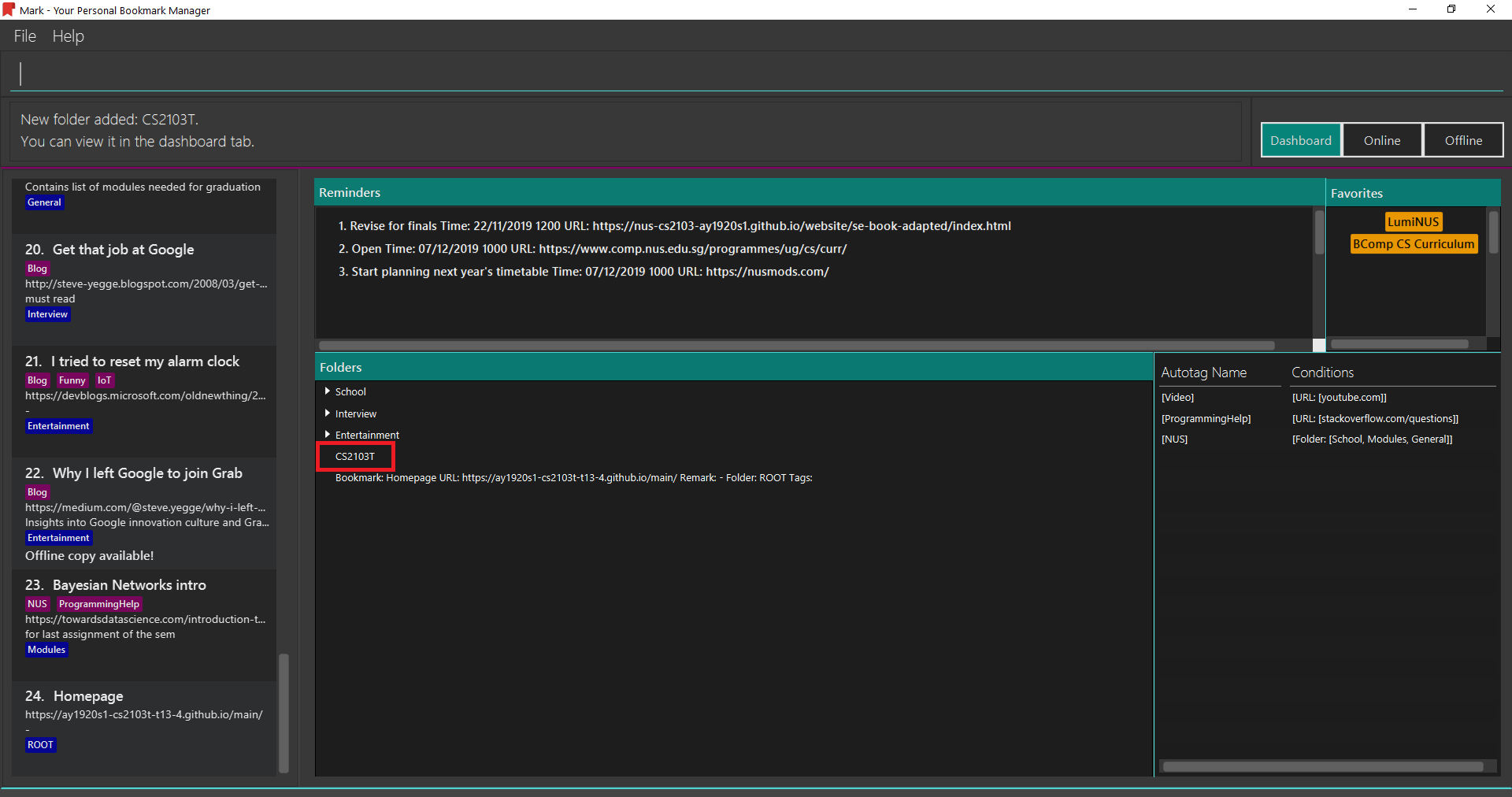Viewport: 1512px width, 797px height.
Task: Open the File menu
Action: [25, 36]
